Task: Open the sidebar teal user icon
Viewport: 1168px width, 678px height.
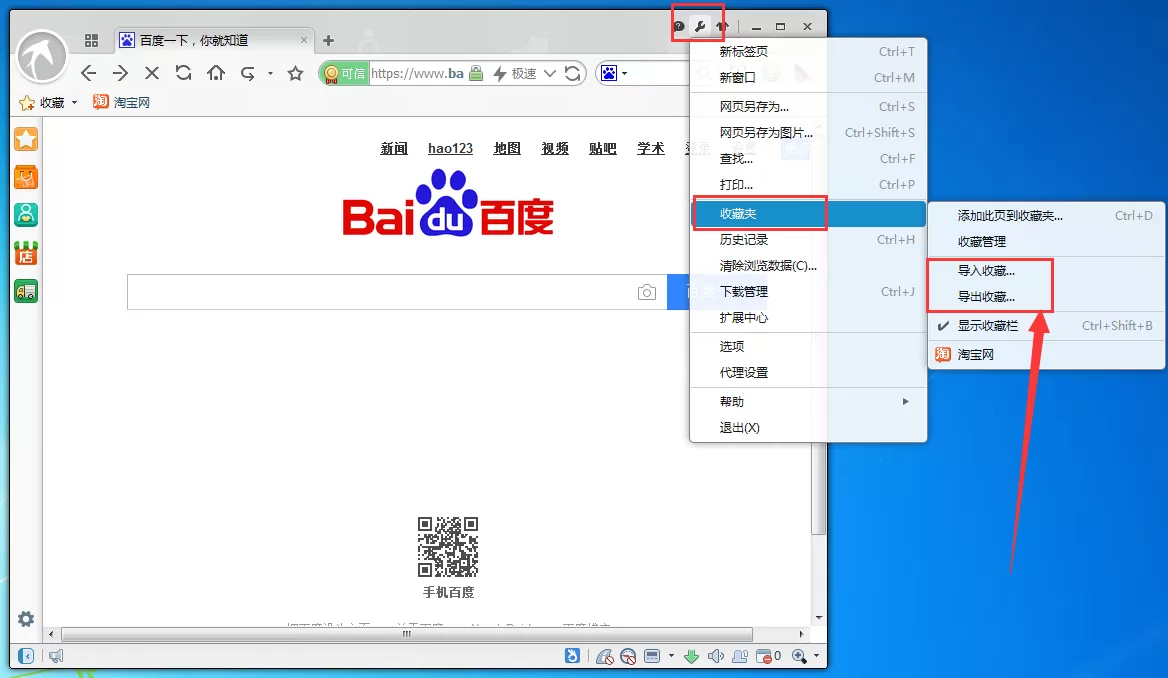Action: click(26, 215)
